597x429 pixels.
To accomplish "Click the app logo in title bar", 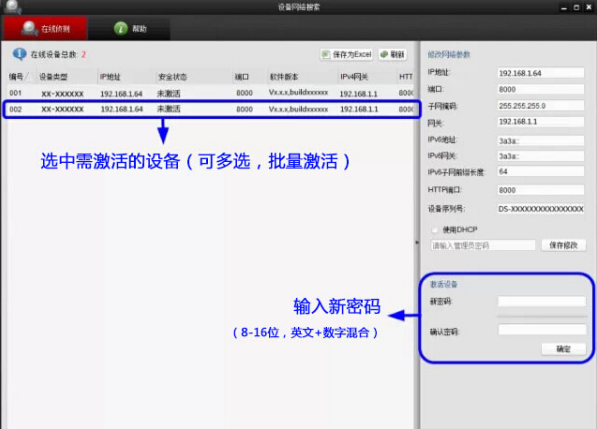I will point(13,6).
